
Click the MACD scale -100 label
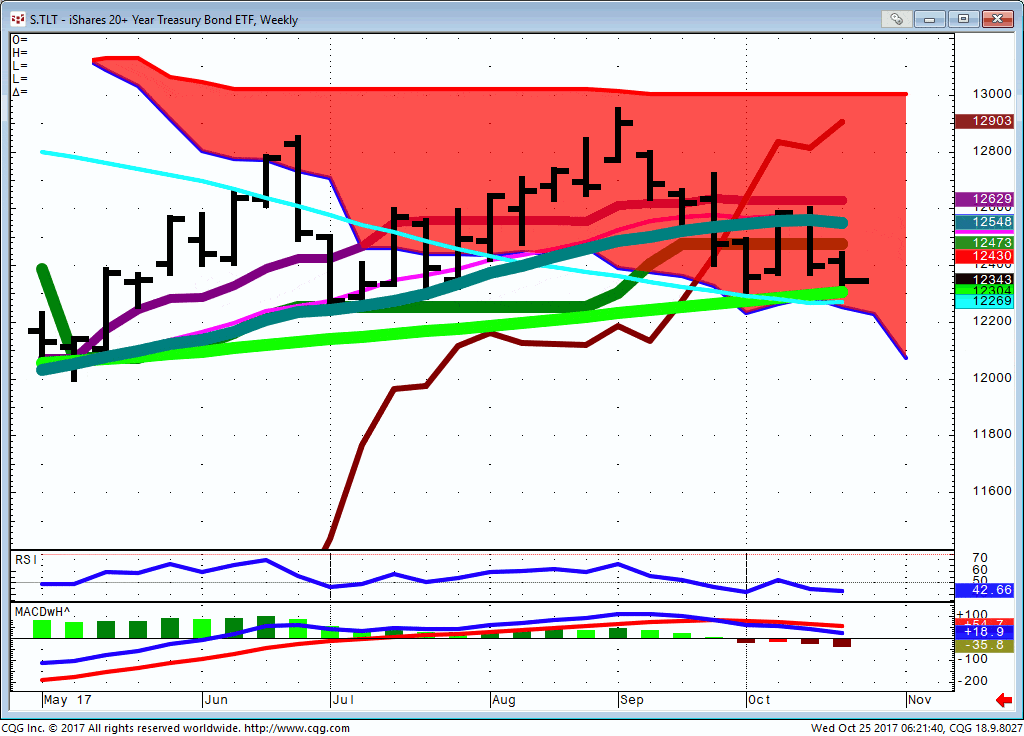click(972, 659)
